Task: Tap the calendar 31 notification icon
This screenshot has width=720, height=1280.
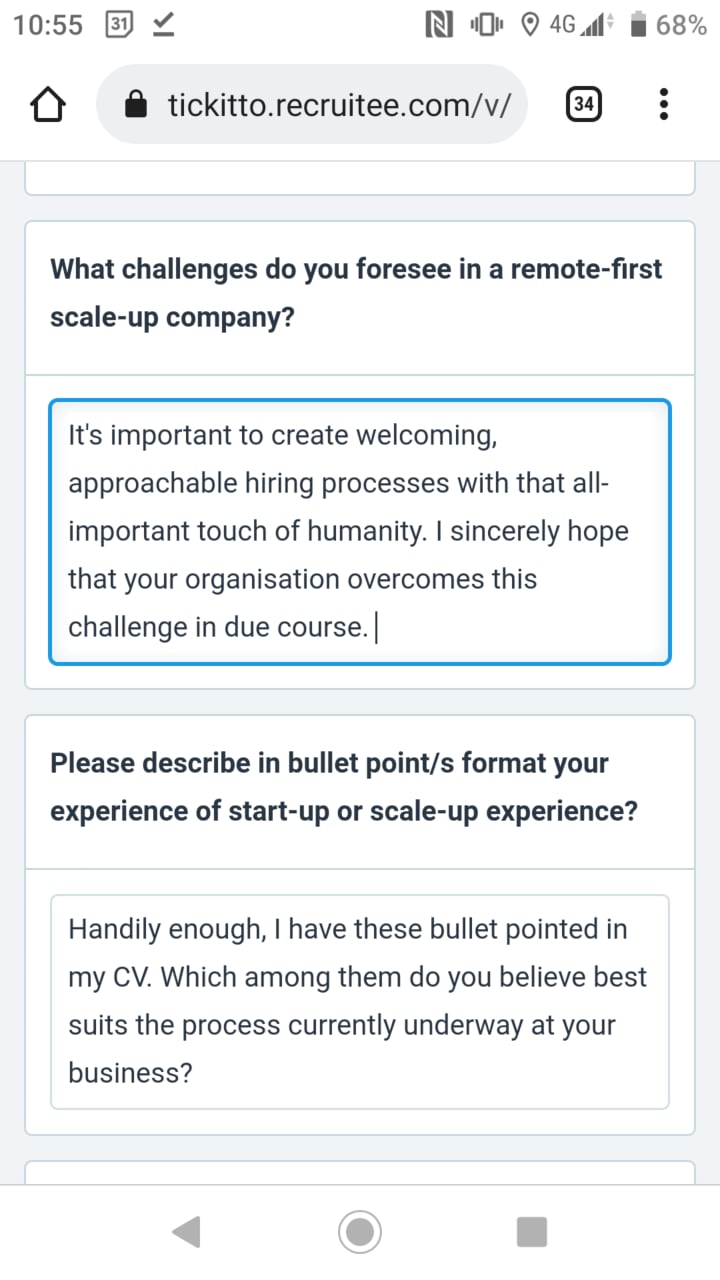Action: pyautogui.click(x=119, y=26)
